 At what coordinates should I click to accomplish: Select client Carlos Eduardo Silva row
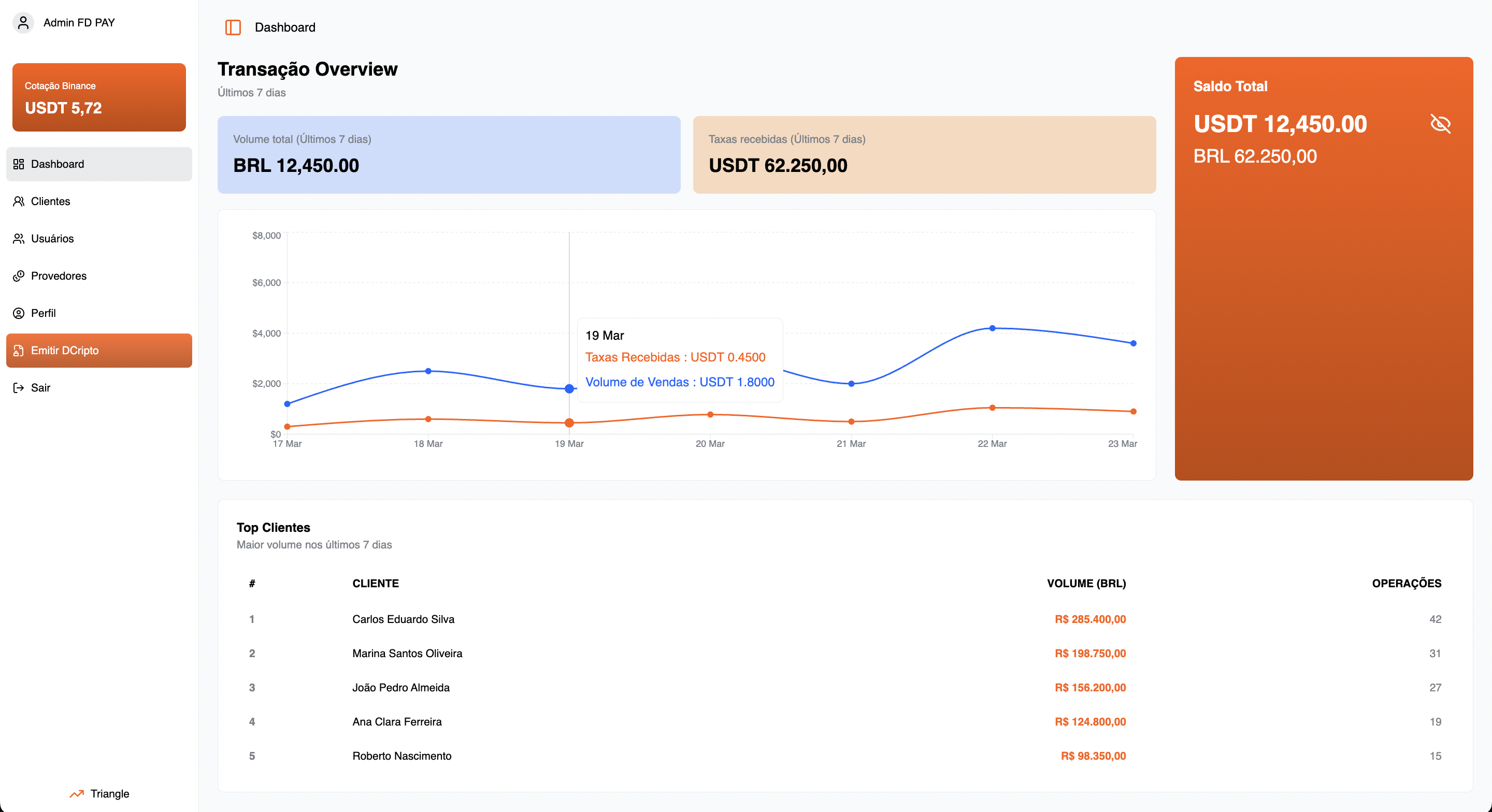coord(403,619)
